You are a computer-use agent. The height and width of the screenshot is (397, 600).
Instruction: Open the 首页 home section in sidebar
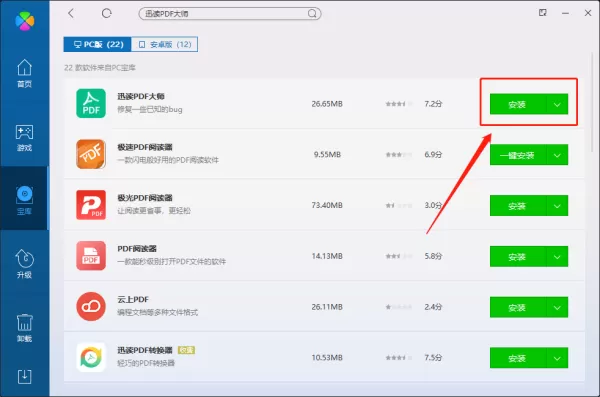tap(24, 73)
